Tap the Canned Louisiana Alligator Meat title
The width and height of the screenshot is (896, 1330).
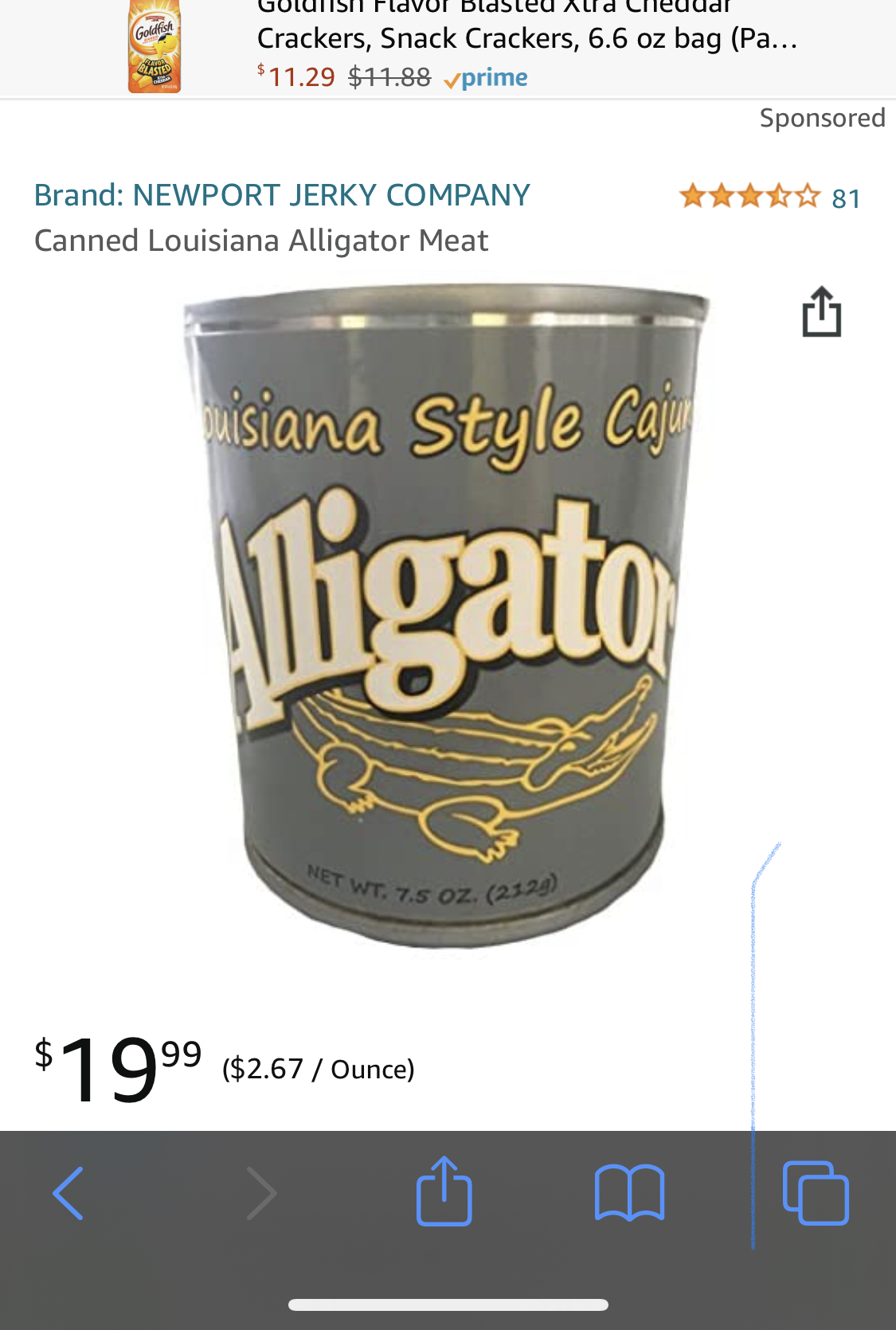click(x=261, y=241)
